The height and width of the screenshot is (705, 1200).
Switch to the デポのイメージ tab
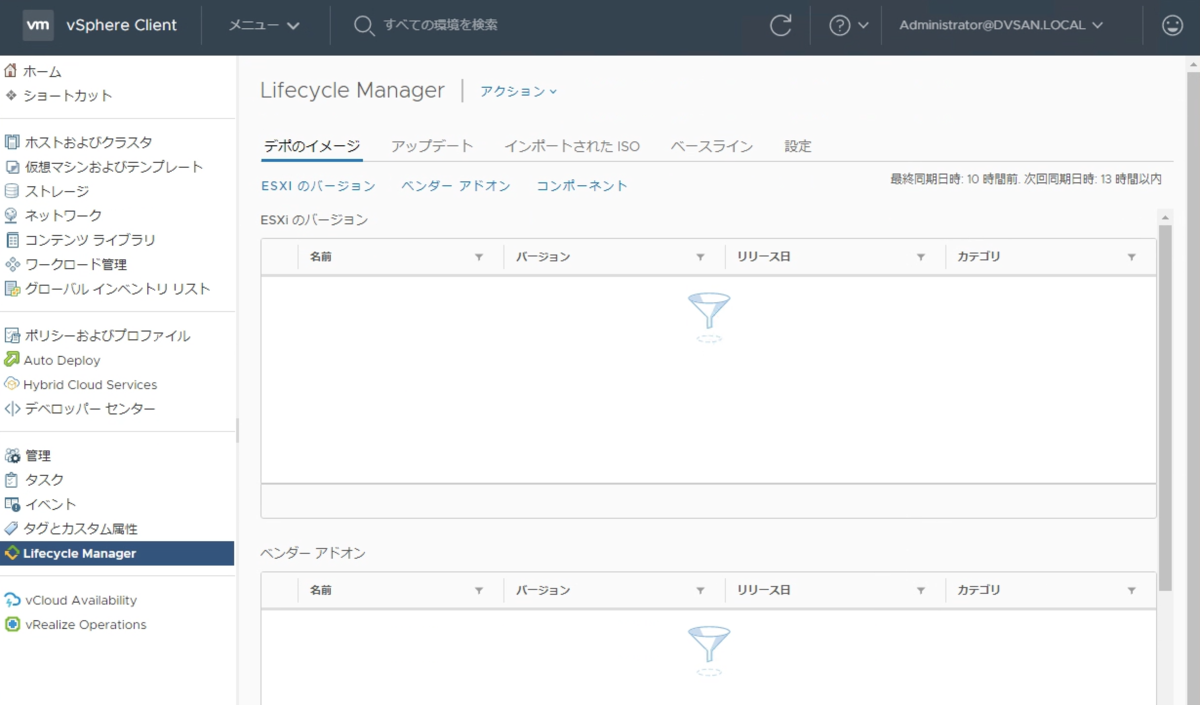(312, 146)
